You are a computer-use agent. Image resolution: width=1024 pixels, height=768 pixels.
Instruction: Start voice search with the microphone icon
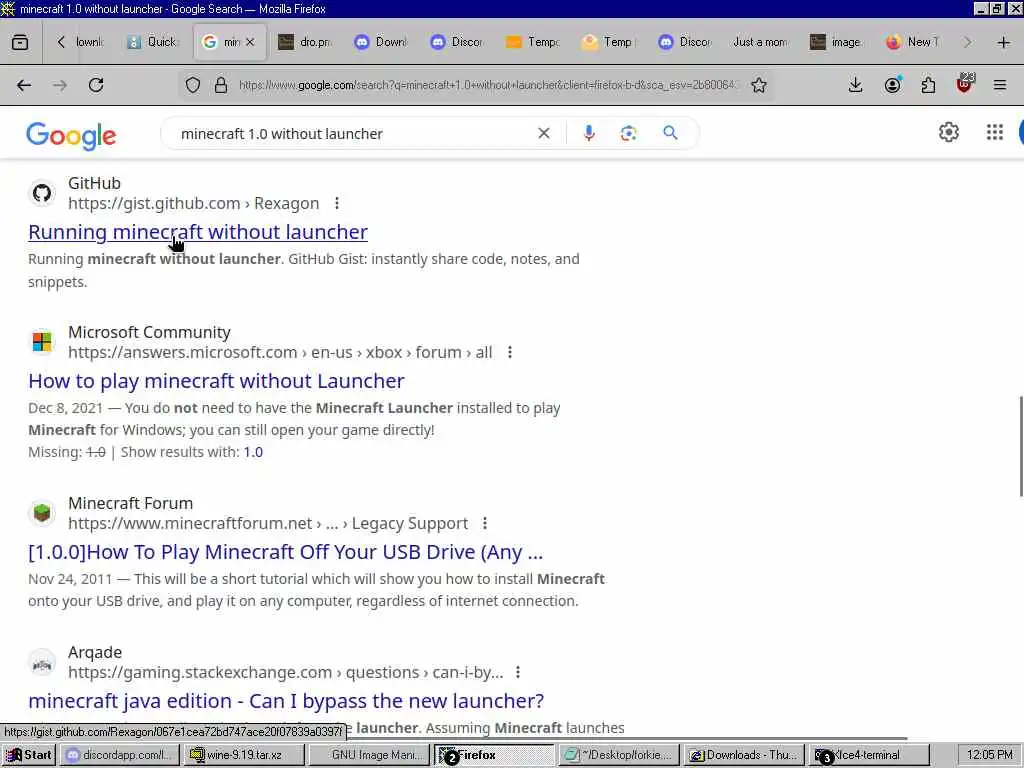(588, 133)
